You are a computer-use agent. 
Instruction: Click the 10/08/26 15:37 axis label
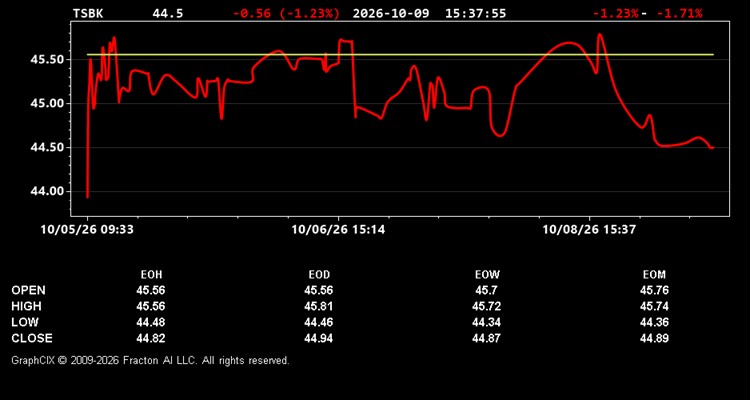click(589, 230)
